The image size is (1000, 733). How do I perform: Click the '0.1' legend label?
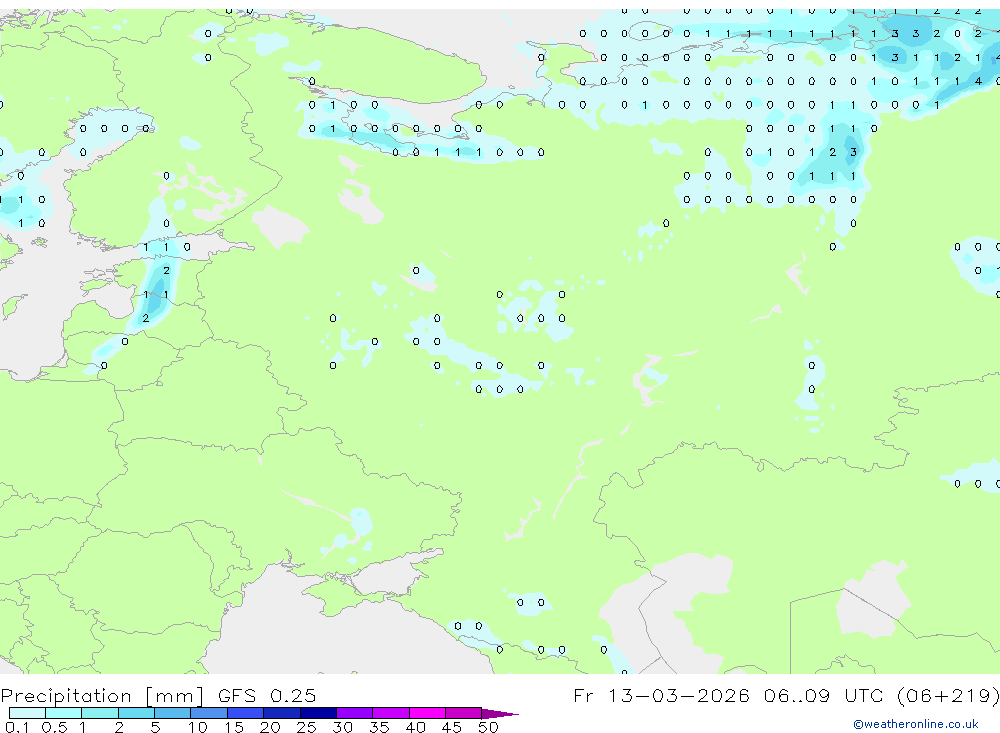[x=17, y=727]
